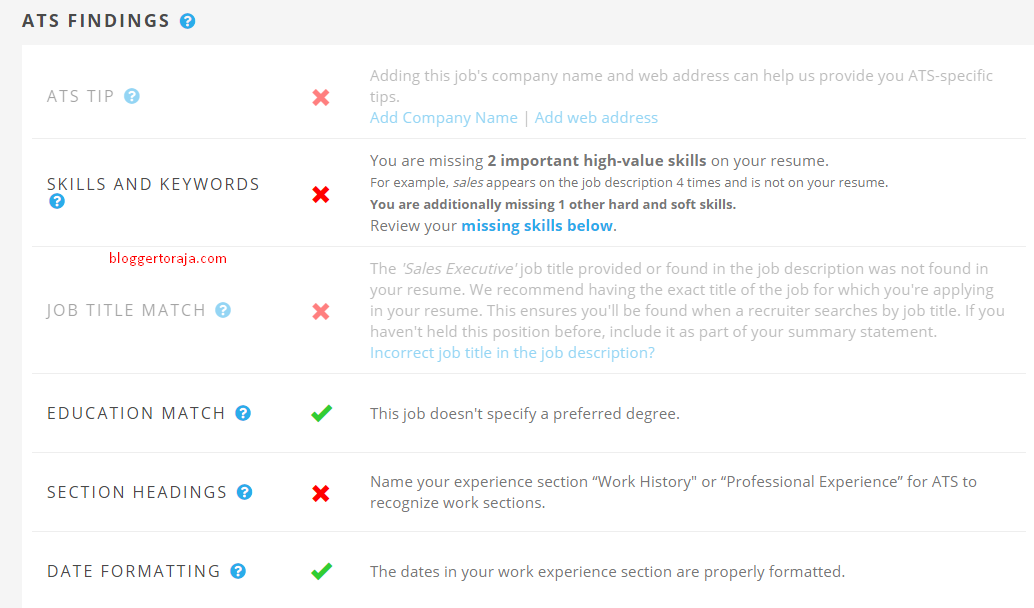Click red X status for Job Title Match

[321, 311]
